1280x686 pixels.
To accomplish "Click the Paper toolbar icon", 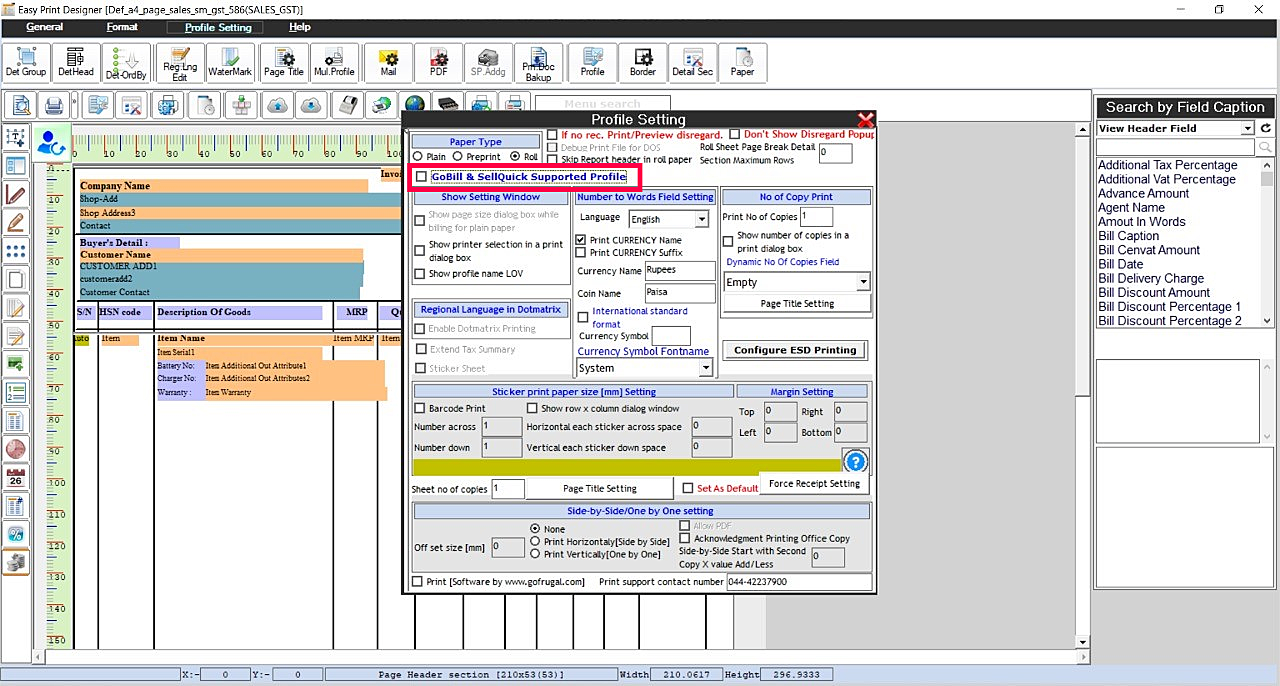I will coord(742,62).
